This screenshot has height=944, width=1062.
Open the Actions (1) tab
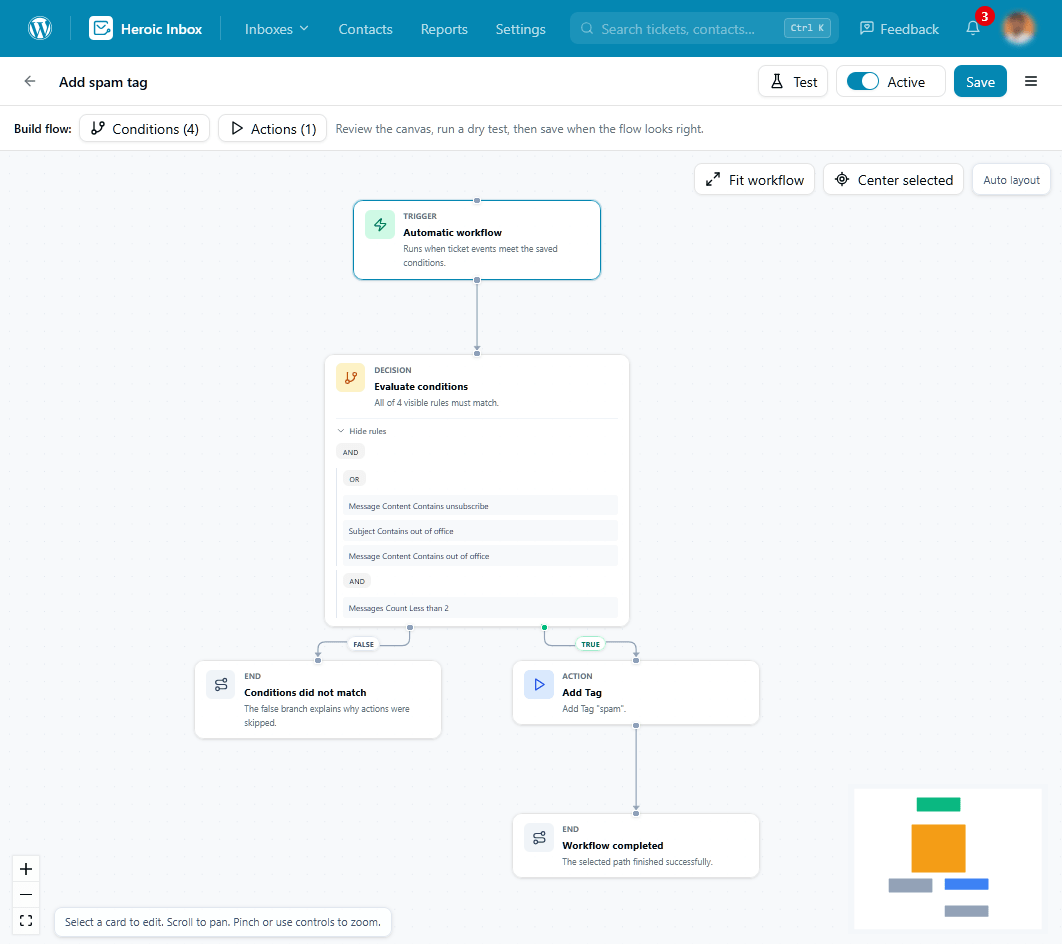tap(272, 128)
